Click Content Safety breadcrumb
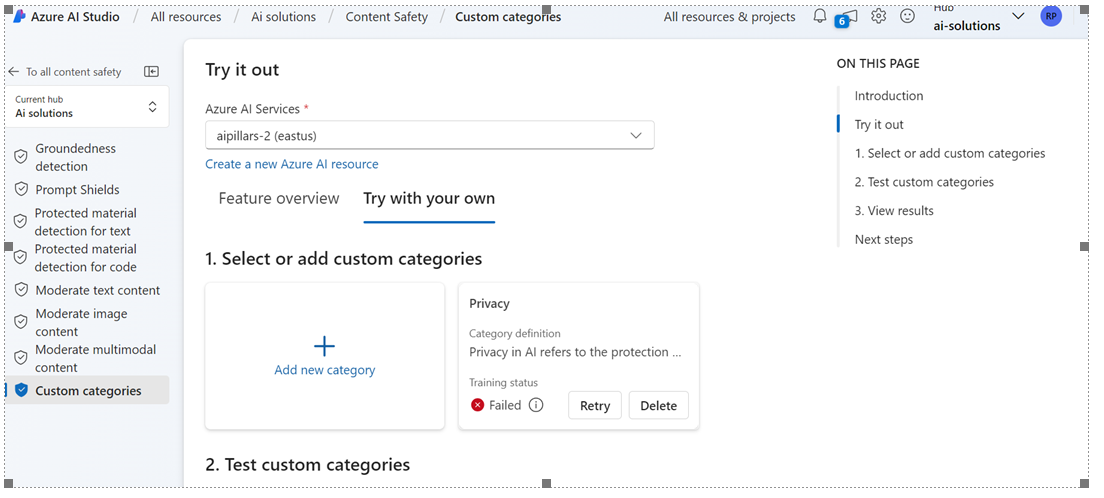This screenshot has width=1104, height=498. [x=387, y=17]
